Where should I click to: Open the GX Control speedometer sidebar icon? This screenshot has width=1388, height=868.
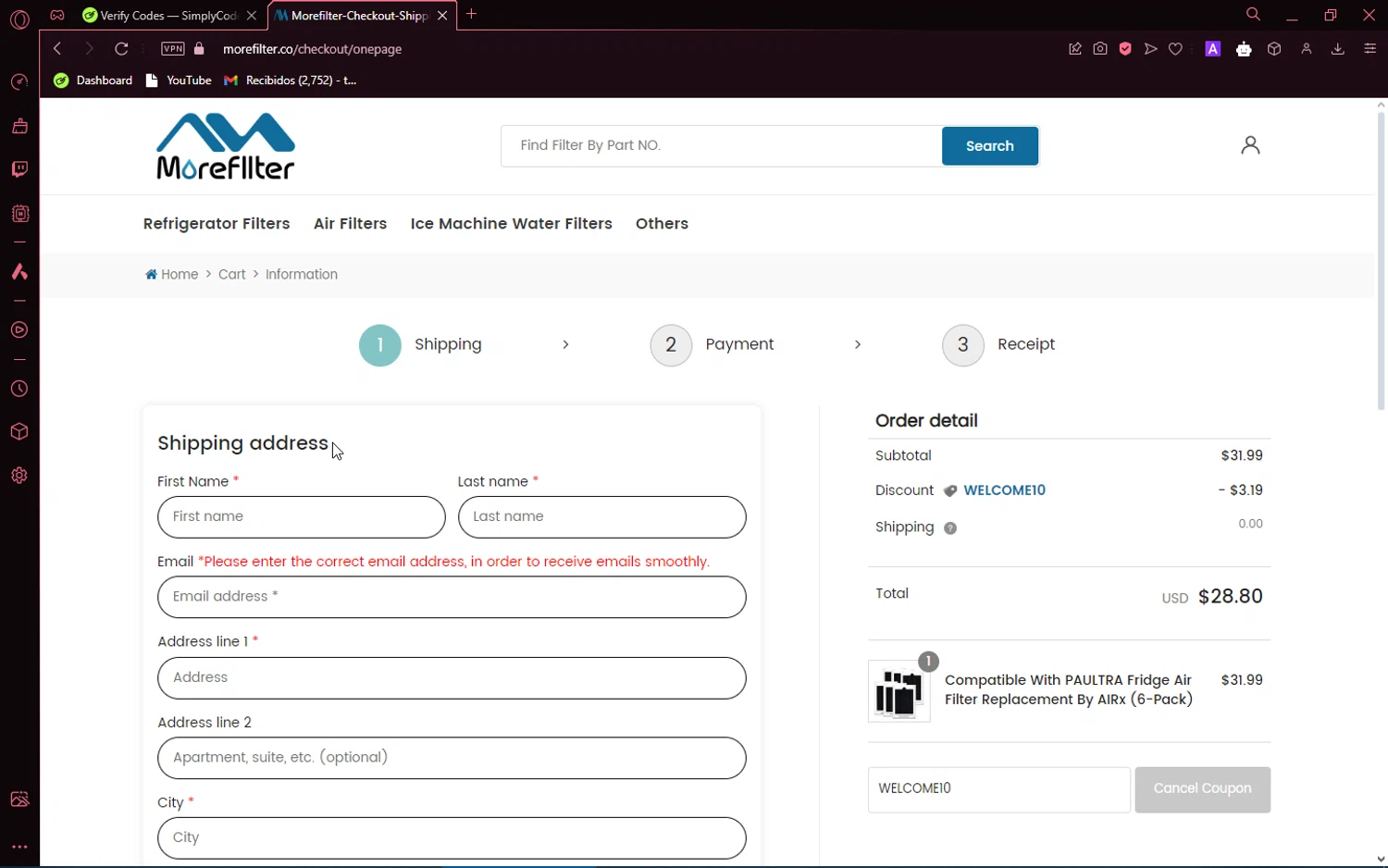(x=19, y=82)
